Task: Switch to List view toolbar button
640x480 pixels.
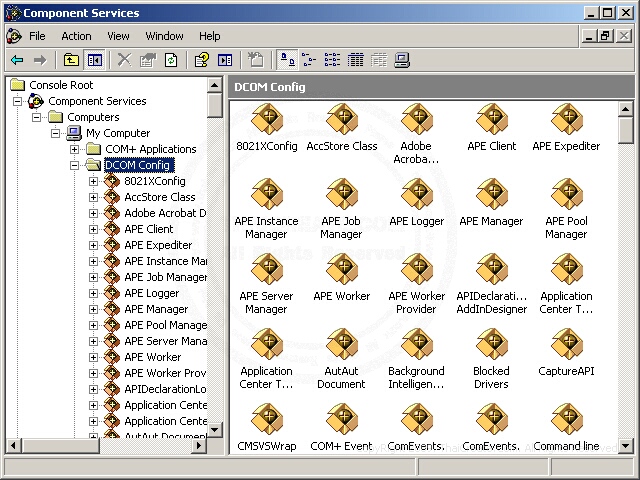Action: tap(332, 60)
